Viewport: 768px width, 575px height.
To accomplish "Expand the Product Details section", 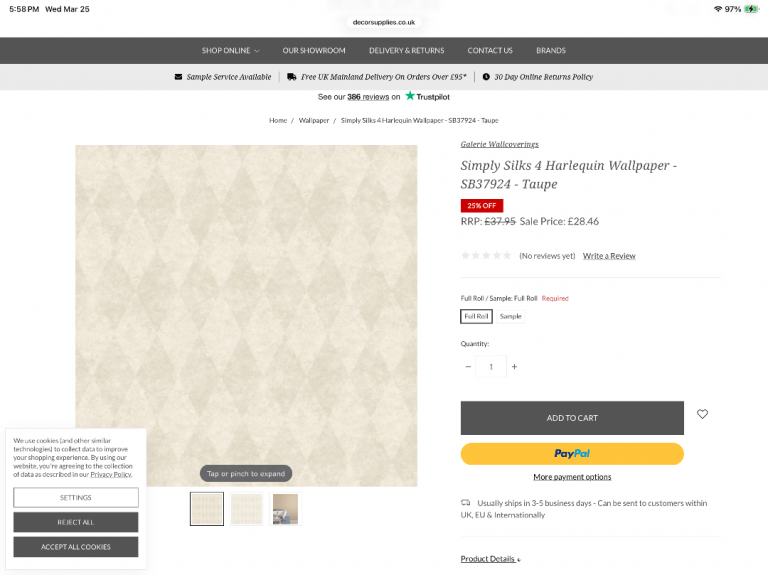I will pos(490,559).
